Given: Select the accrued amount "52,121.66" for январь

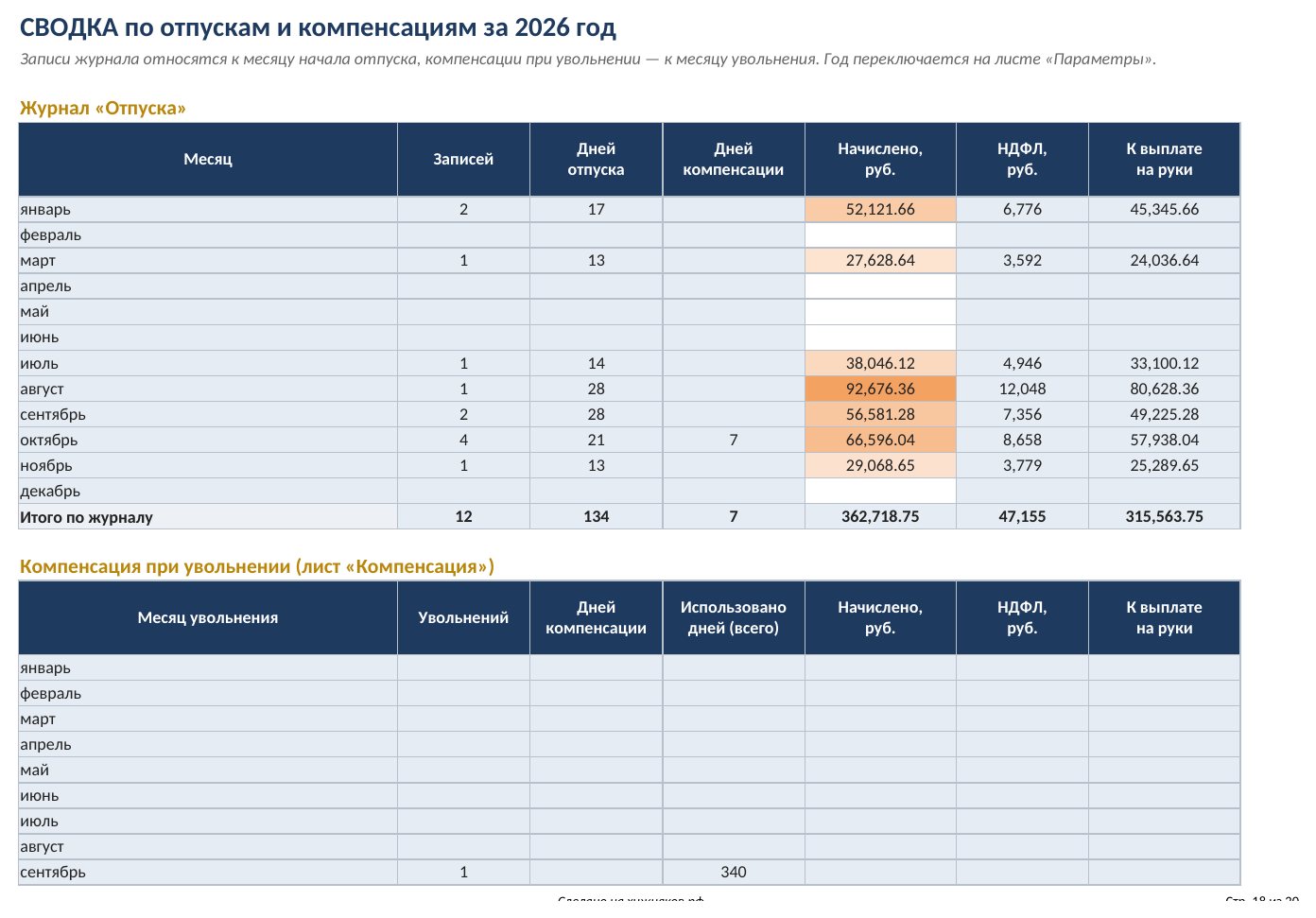Looking at the screenshot, I should point(880,209).
